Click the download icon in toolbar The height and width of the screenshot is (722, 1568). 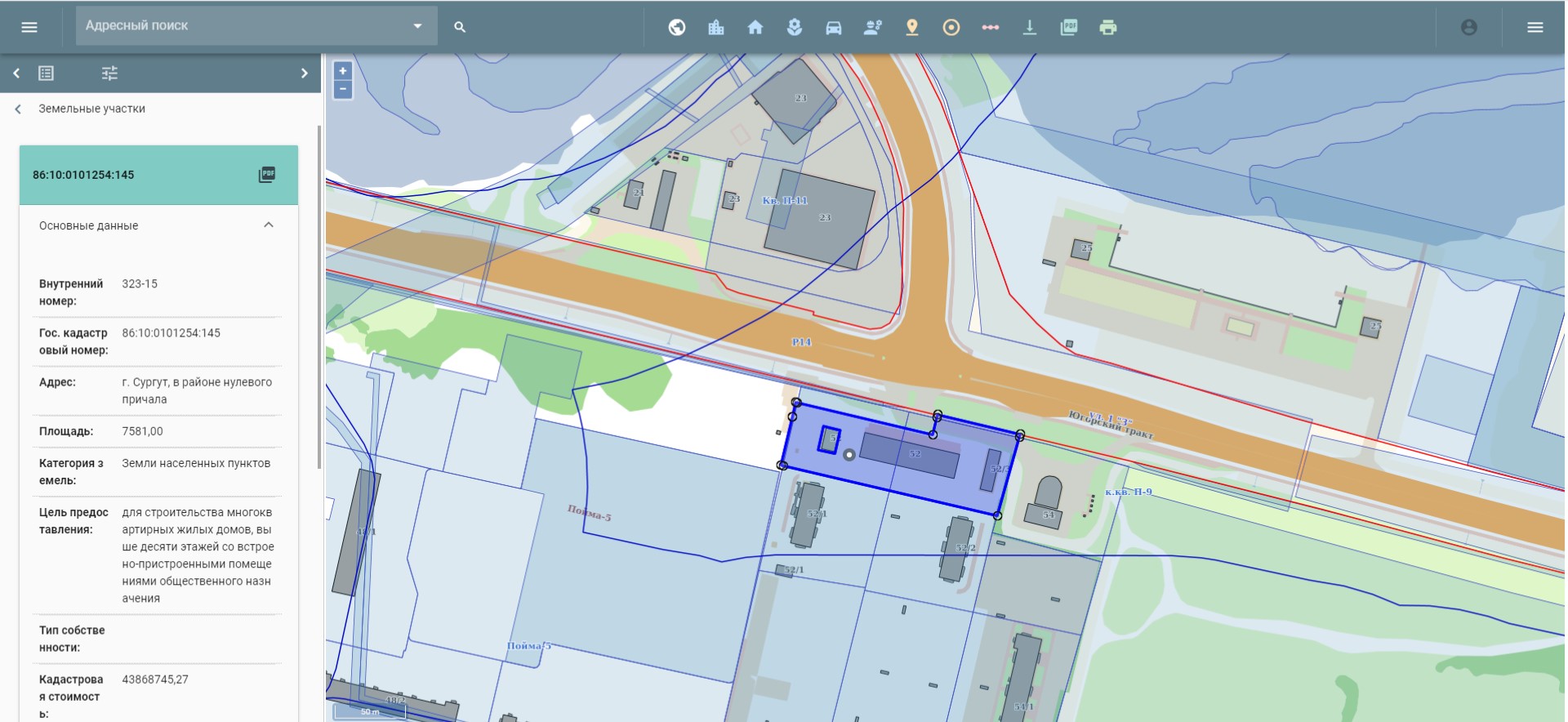1030,28
